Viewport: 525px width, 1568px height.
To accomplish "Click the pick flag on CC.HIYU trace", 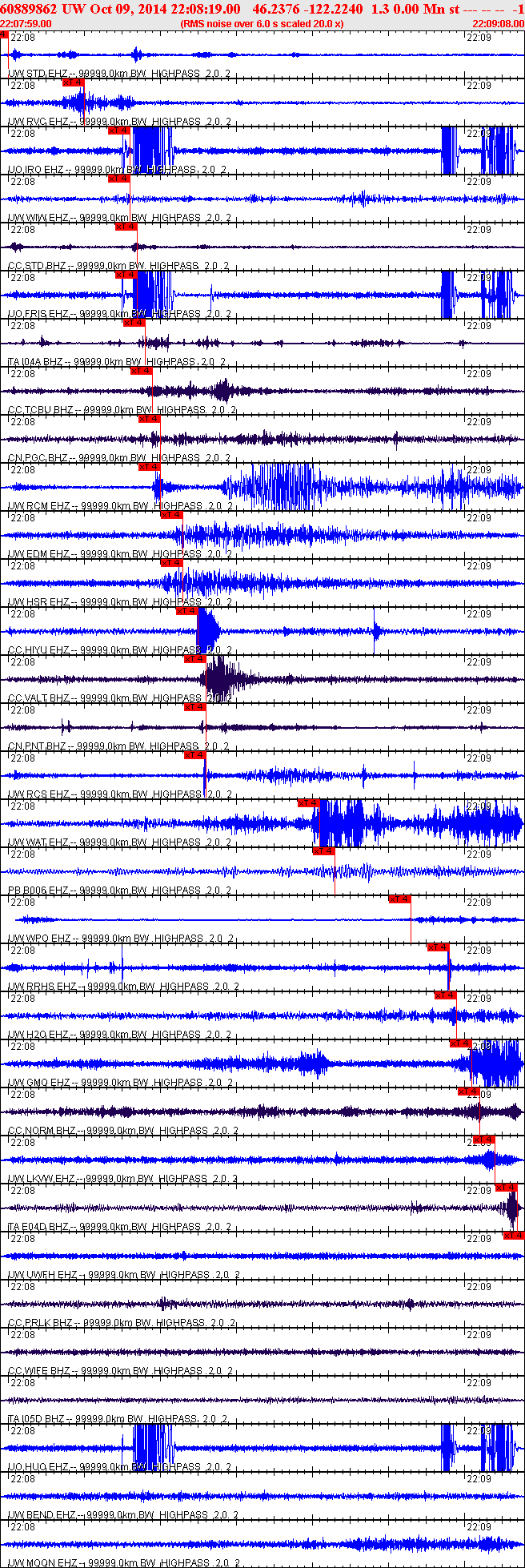I will [x=186, y=611].
